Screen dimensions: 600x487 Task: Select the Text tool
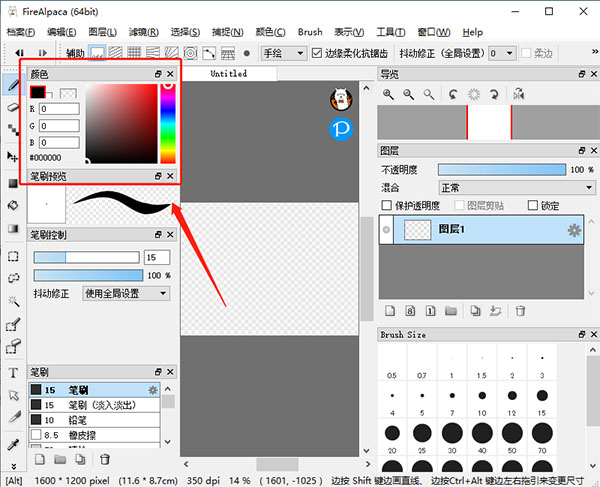tap(12, 372)
